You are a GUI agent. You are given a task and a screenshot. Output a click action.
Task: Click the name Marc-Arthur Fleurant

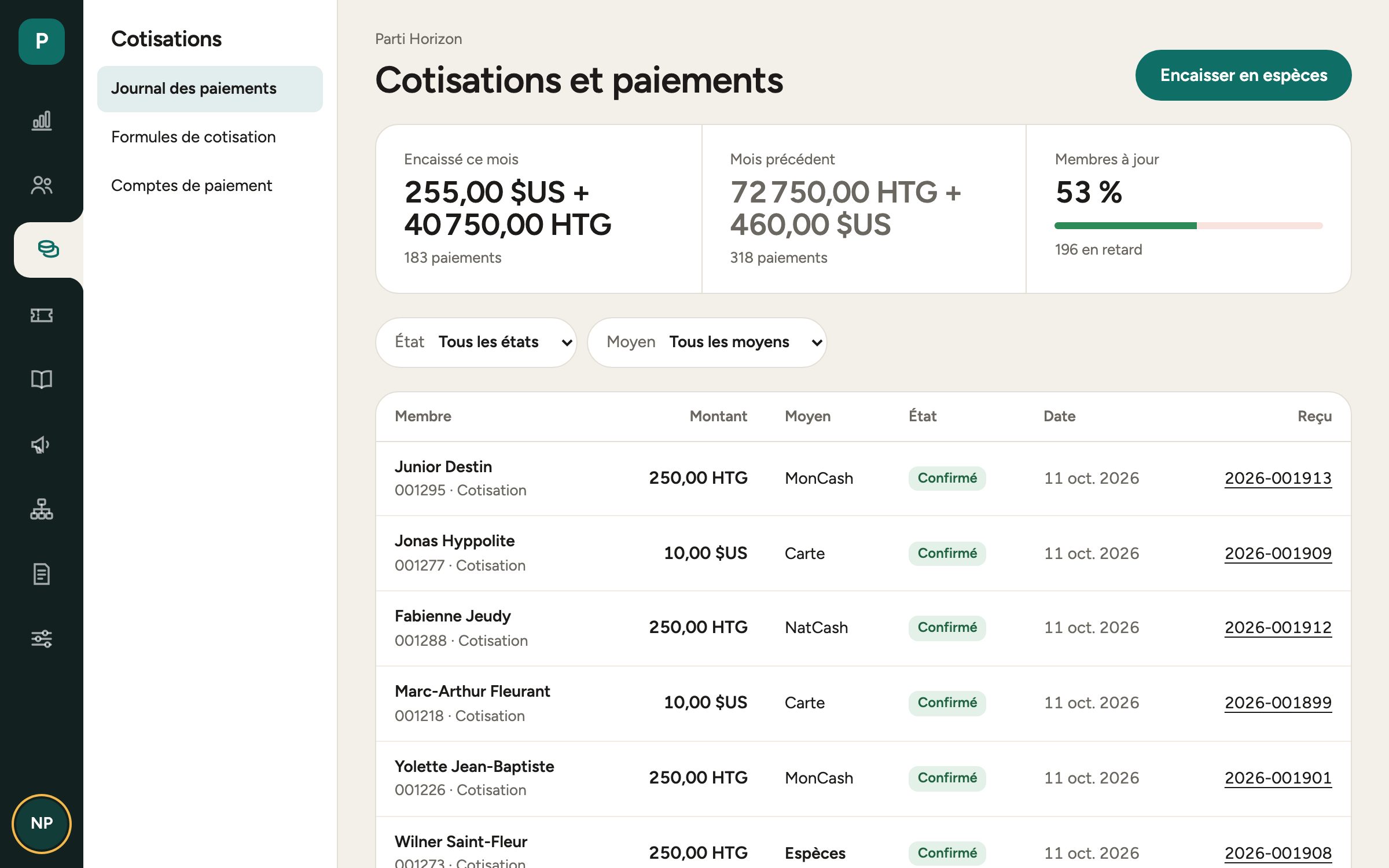[472, 692]
